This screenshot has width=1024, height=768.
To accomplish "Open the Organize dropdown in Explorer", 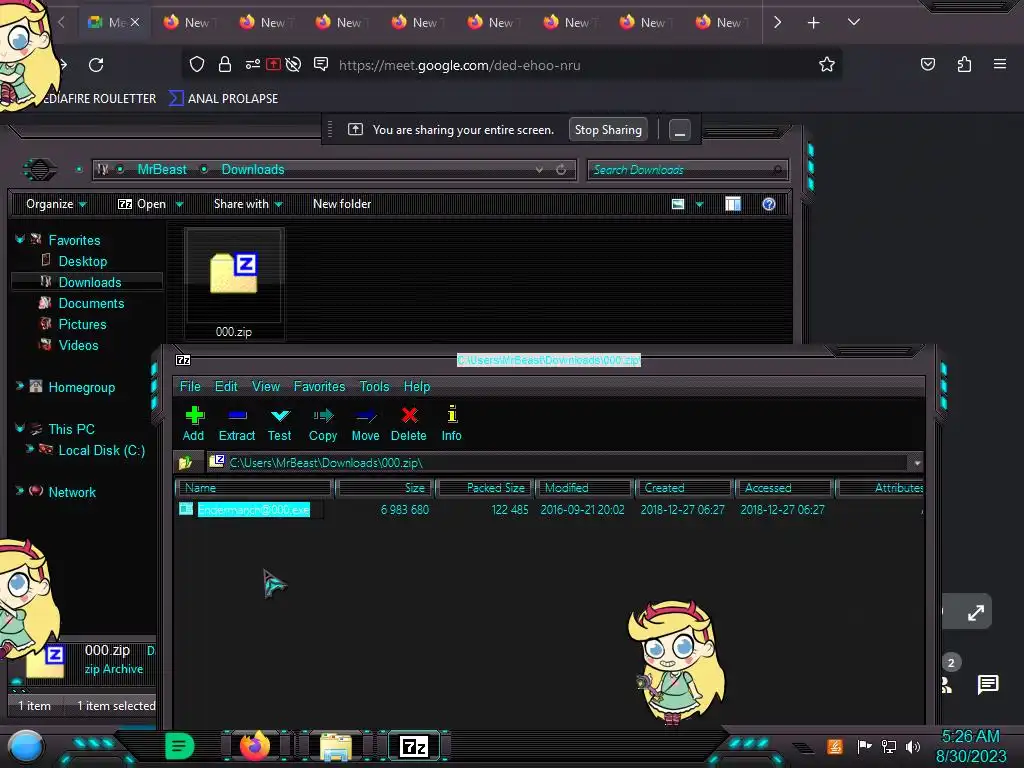I will [56, 204].
